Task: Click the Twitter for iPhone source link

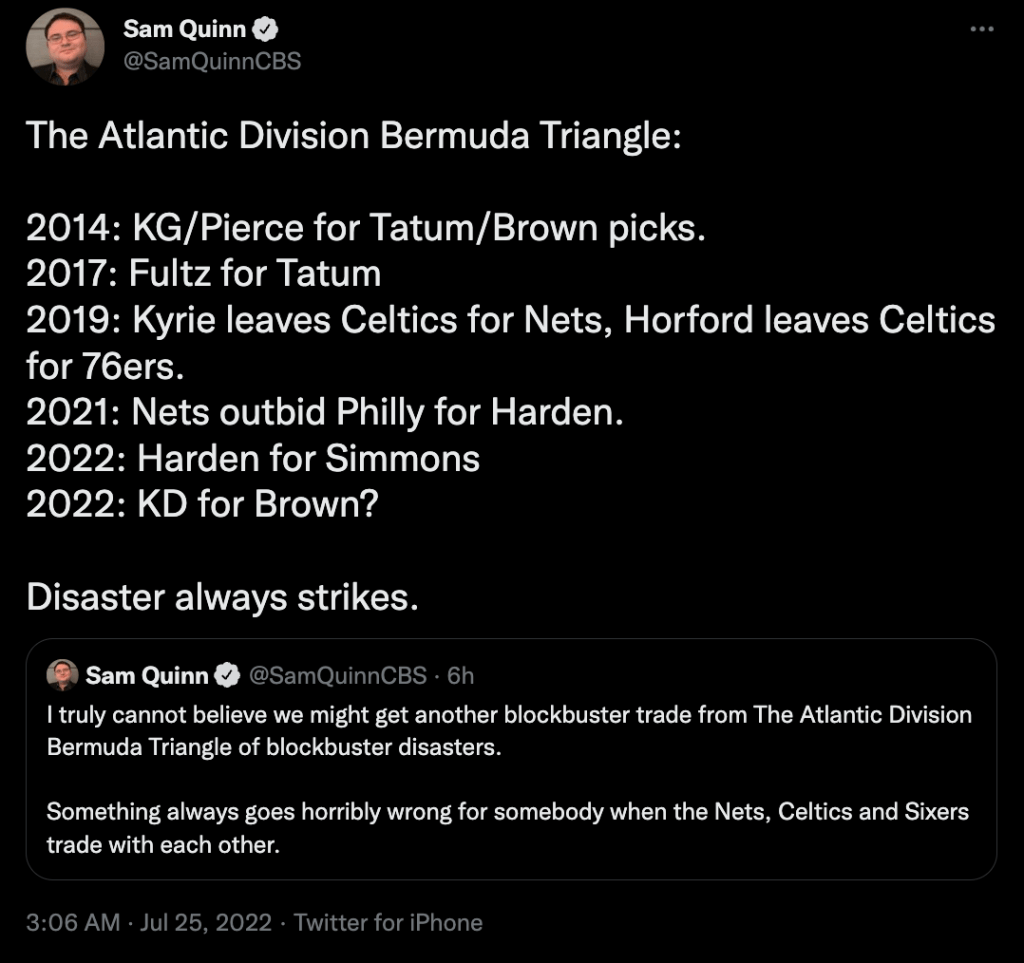Action: tap(388, 922)
